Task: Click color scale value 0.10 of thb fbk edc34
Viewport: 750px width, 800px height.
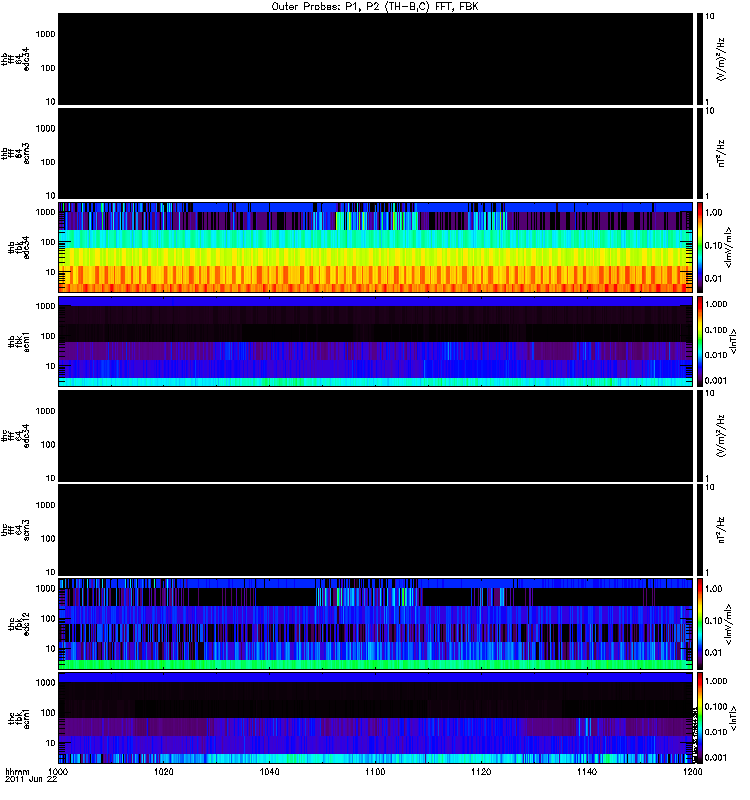Action: pyautogui.click(x=714, y=245)
